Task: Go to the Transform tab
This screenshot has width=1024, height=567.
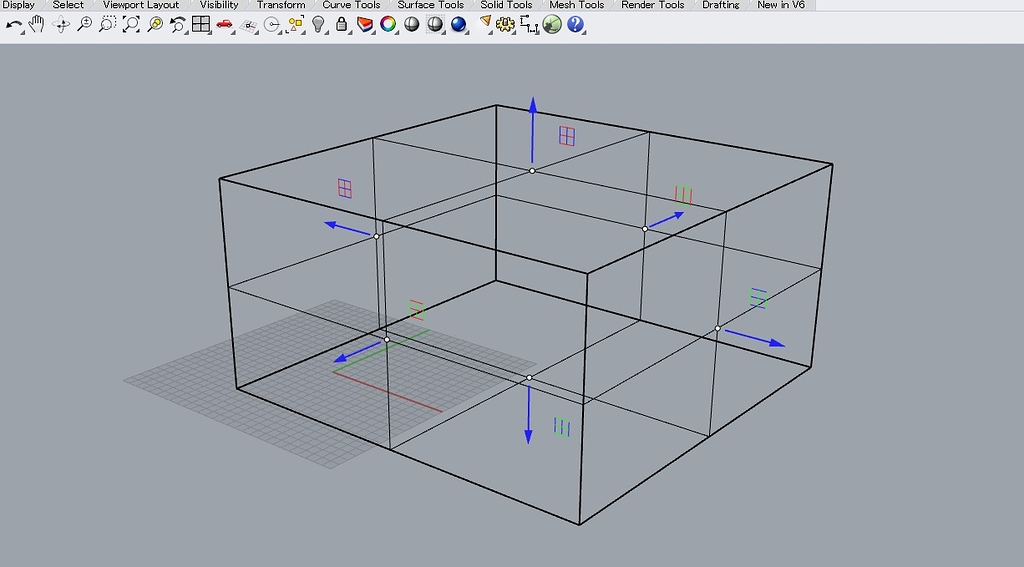Action: (x=281, y=5)
